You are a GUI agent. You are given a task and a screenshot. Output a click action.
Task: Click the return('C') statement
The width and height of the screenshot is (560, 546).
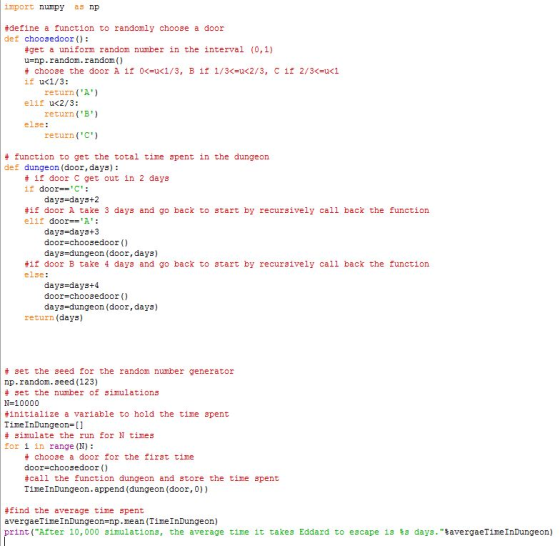click(x=71, y=135)
